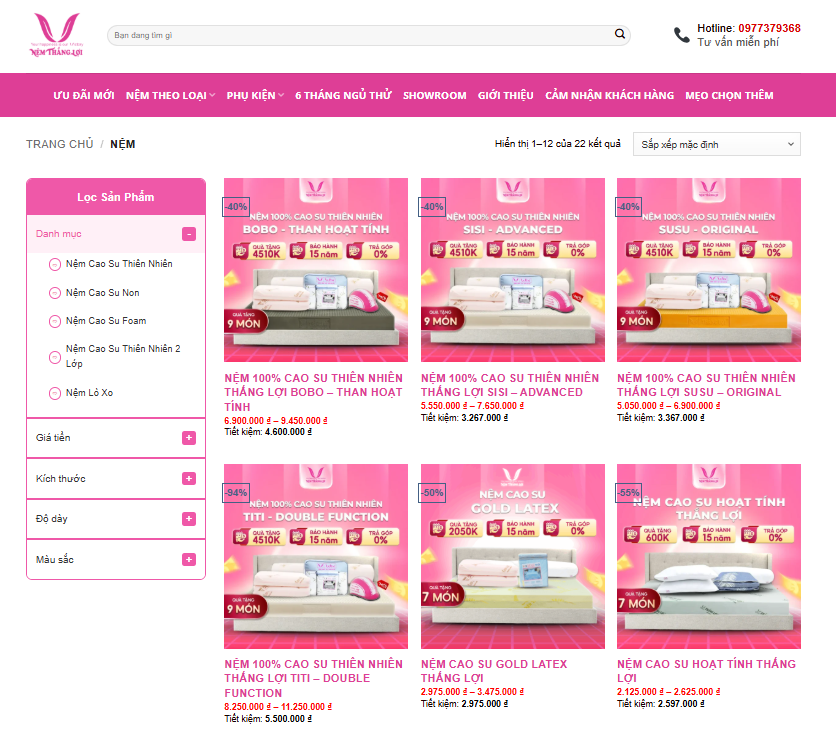Open the SISI – ADVANCED product title link
836x737 pixels.
[509, 385]
